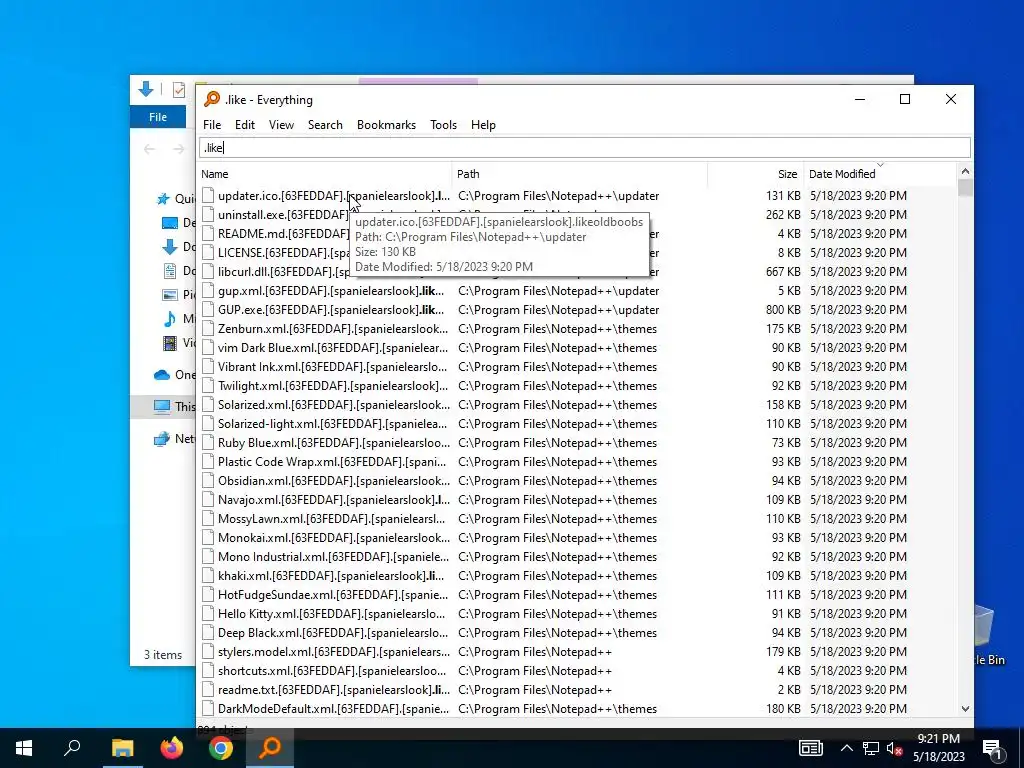The width and height of the screenshot is (1024, 768).
Task: Select Navajo.xml file entry
Action: pos(334,500)
